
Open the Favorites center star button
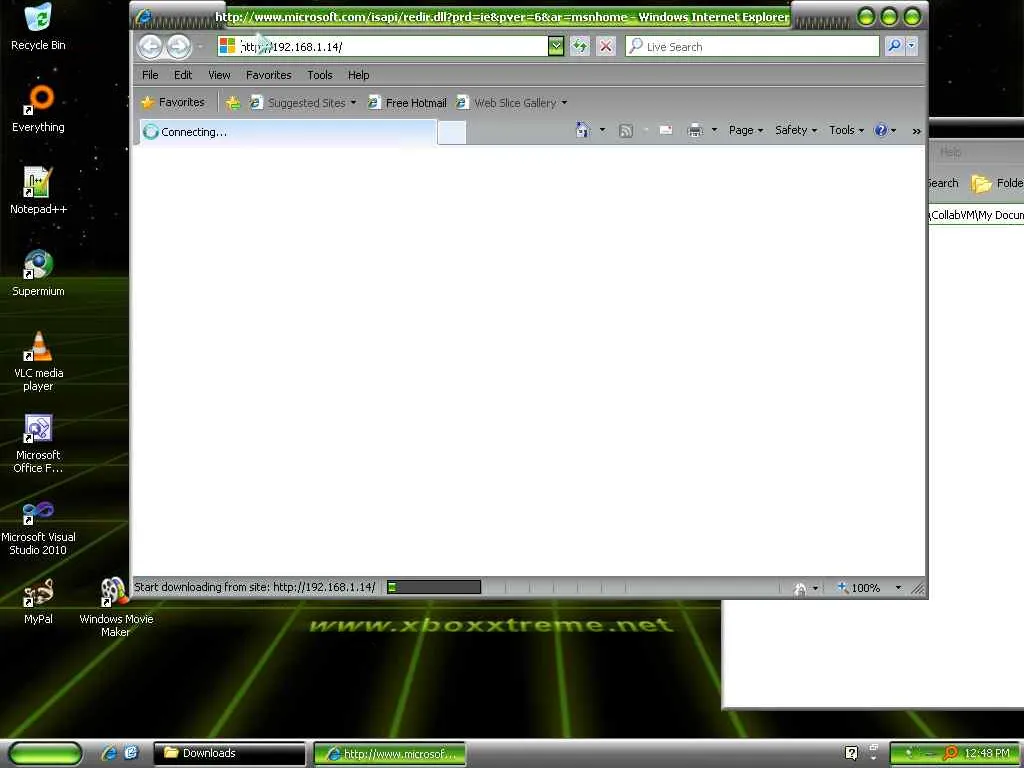[173, 102]
